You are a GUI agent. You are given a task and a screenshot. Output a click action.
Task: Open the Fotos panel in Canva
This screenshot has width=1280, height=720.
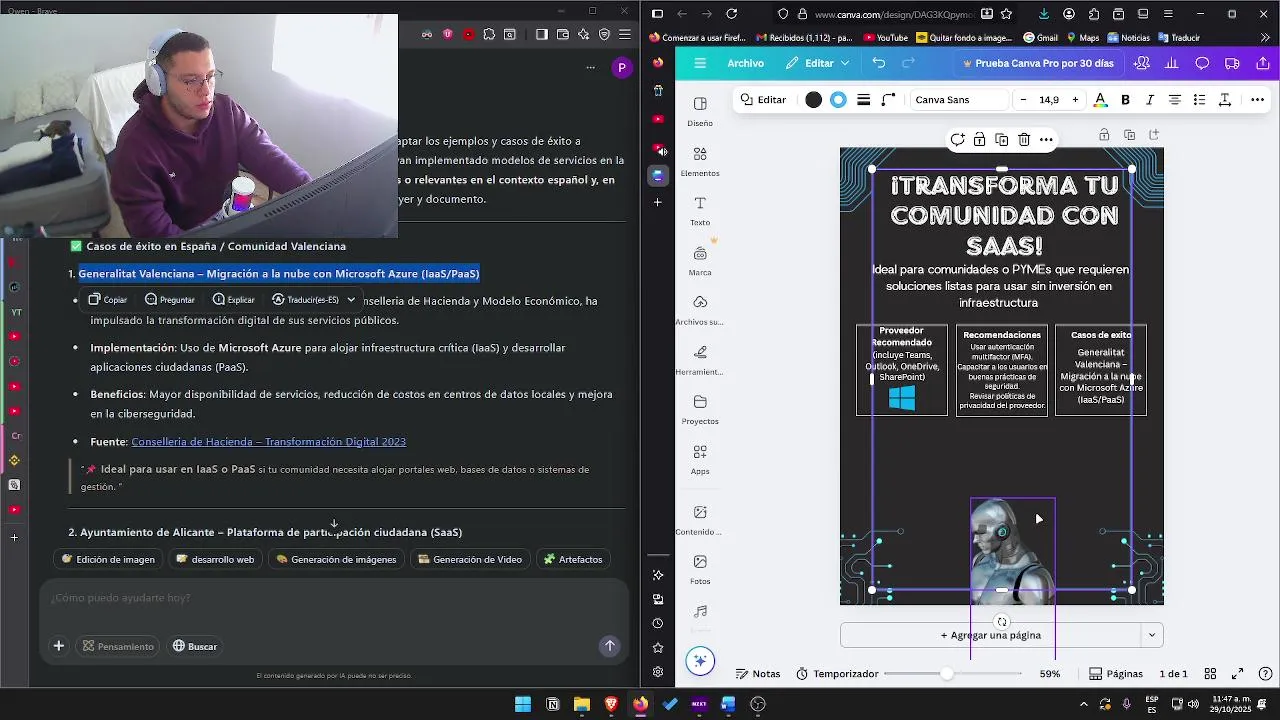pos(700,568)
